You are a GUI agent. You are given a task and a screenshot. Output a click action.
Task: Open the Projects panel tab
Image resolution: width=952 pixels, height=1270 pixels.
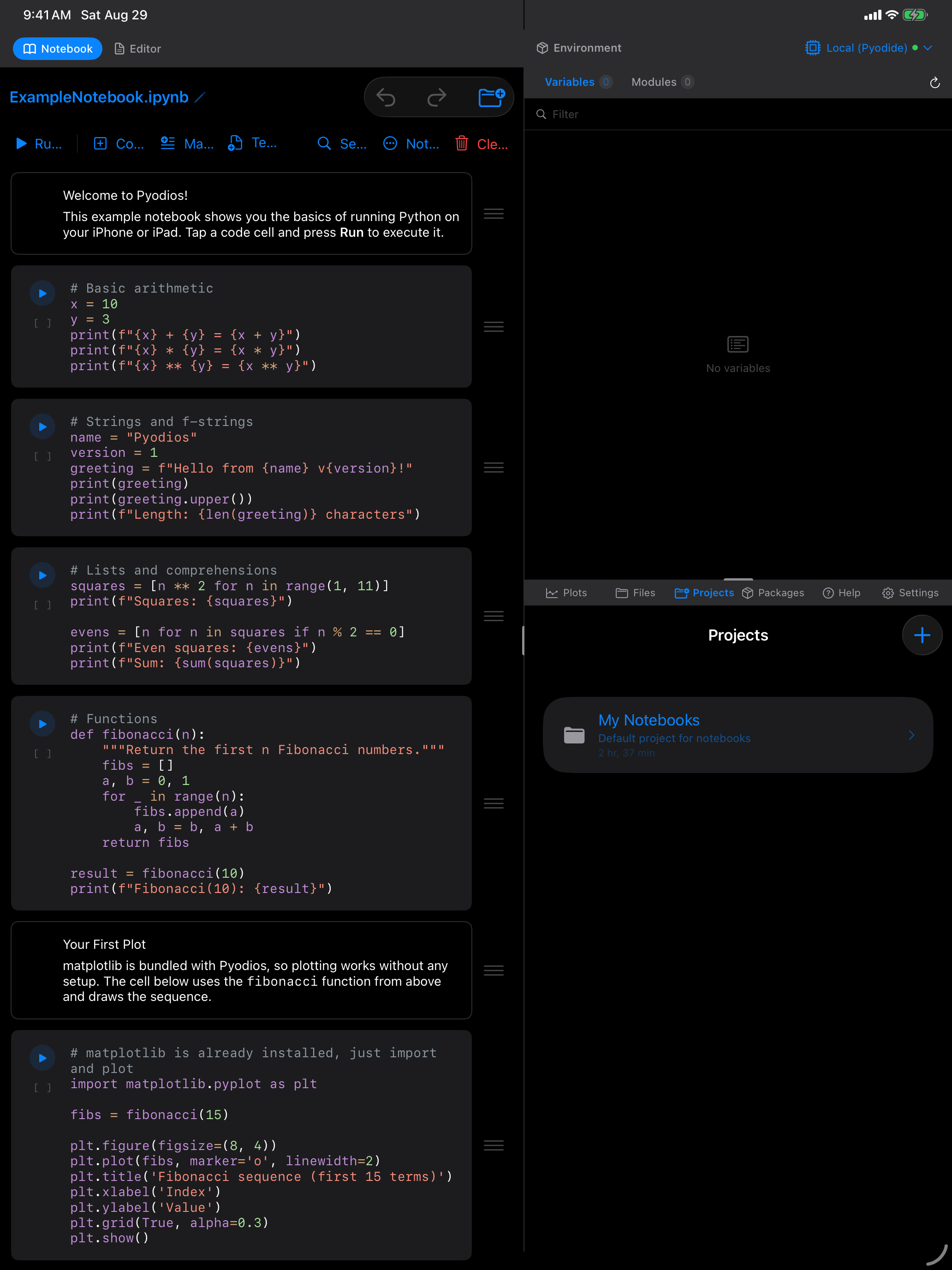[704, 593]
